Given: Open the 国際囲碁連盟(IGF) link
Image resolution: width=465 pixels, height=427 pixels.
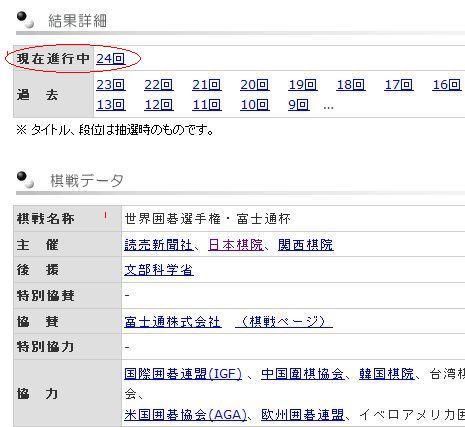Looking at the screenshot, I should [x=183, y=374].
